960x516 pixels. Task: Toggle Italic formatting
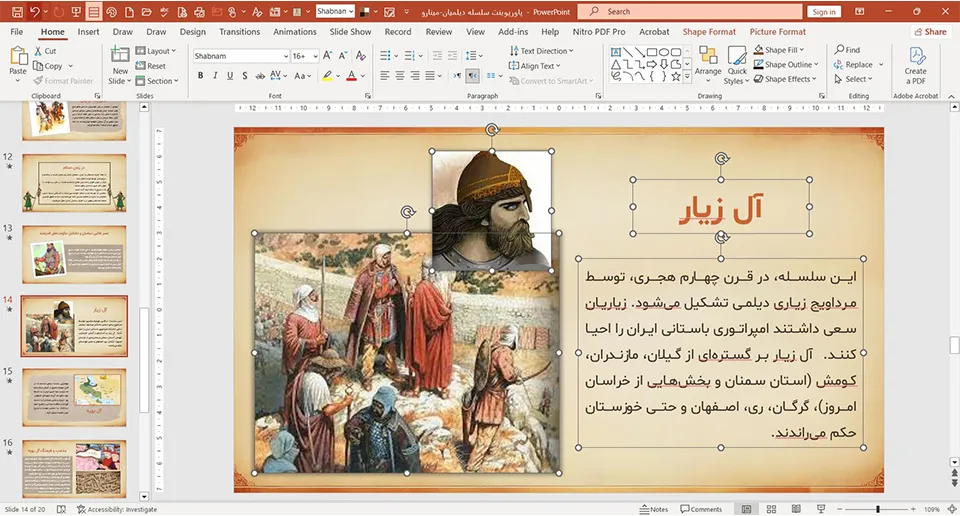click(215, 76)
